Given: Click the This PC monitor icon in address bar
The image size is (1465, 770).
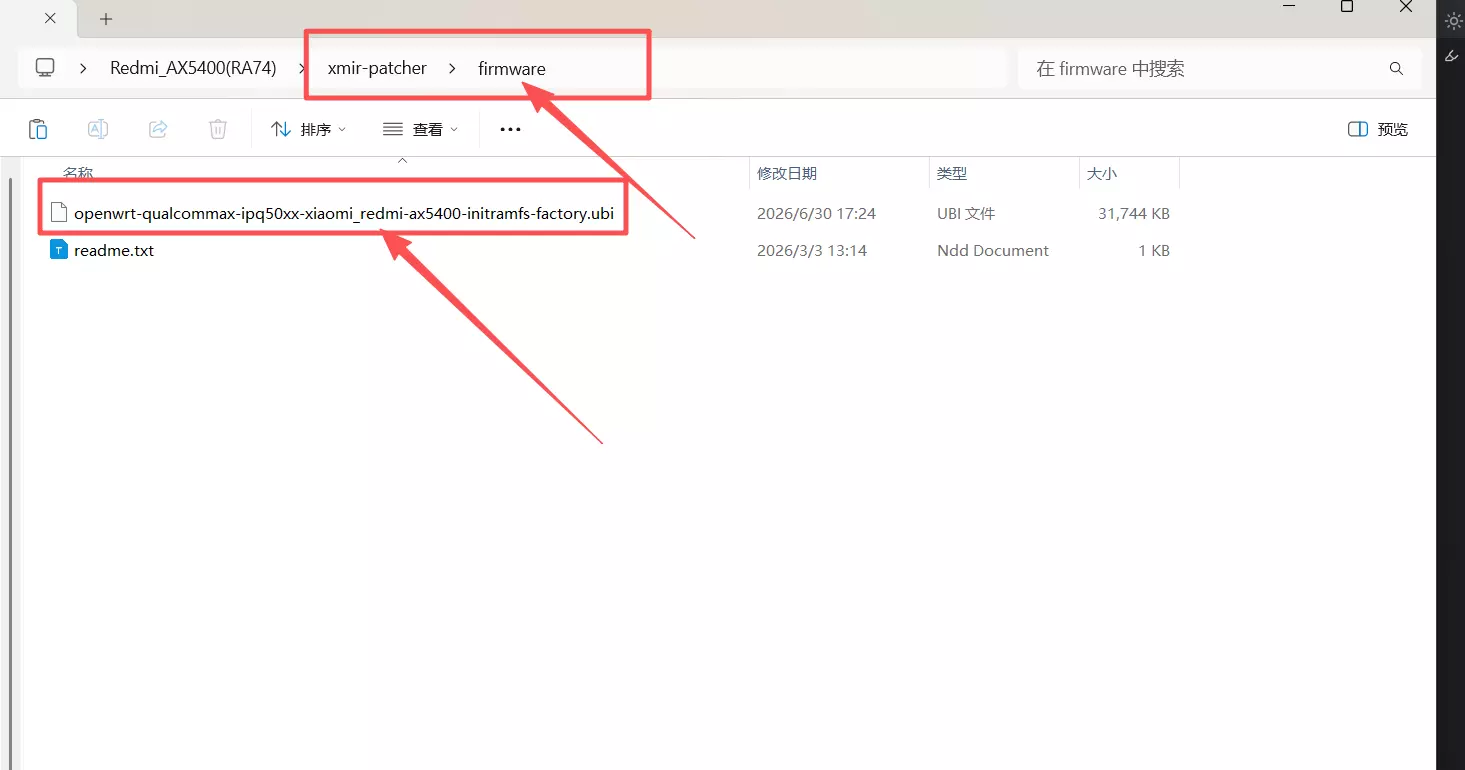Looking at the screenshot, I should tap(45, 67).
